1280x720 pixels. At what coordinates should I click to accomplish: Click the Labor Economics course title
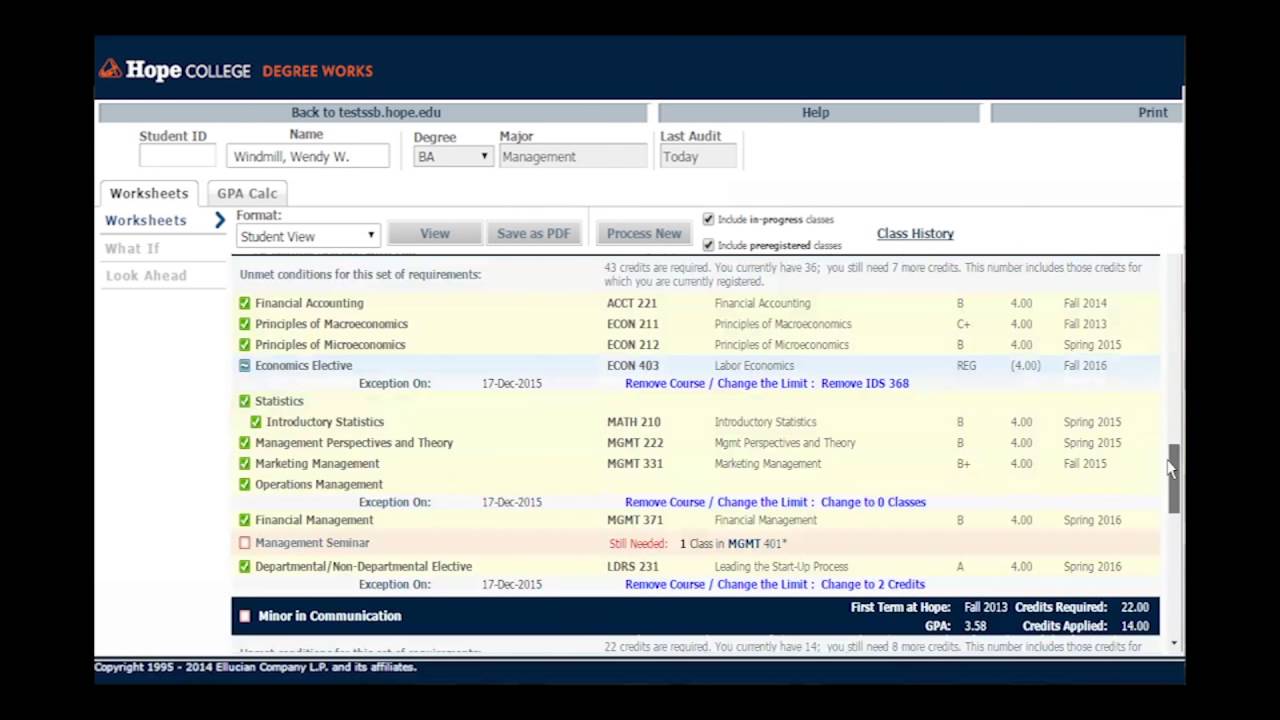(x=754, y=366)
